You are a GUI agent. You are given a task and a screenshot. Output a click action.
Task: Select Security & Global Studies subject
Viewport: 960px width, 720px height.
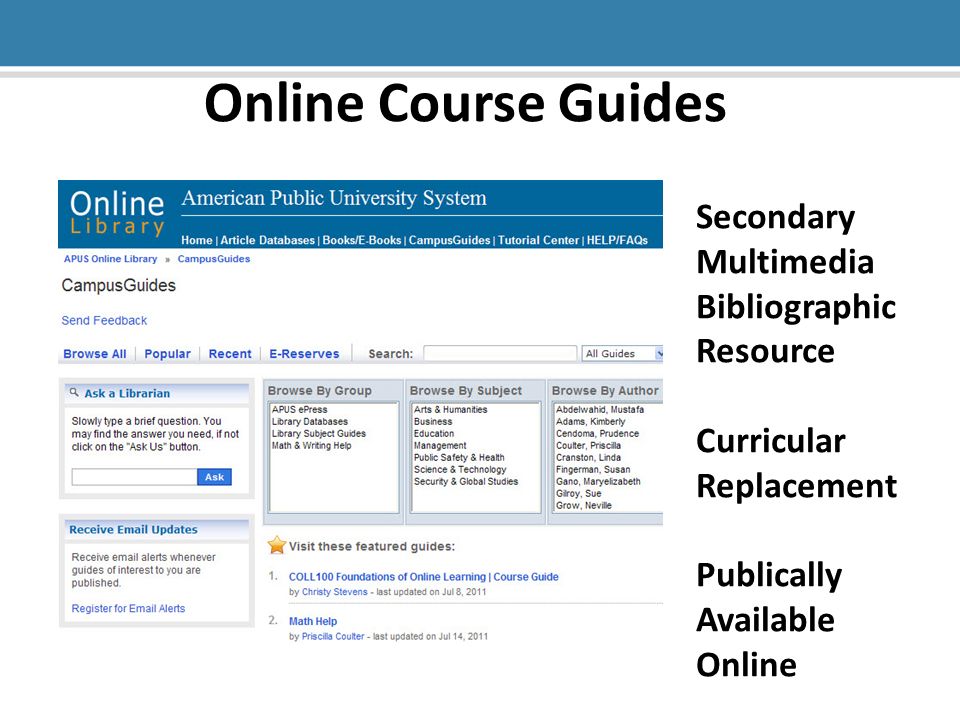pyautogui.click(x=466, y=482)
